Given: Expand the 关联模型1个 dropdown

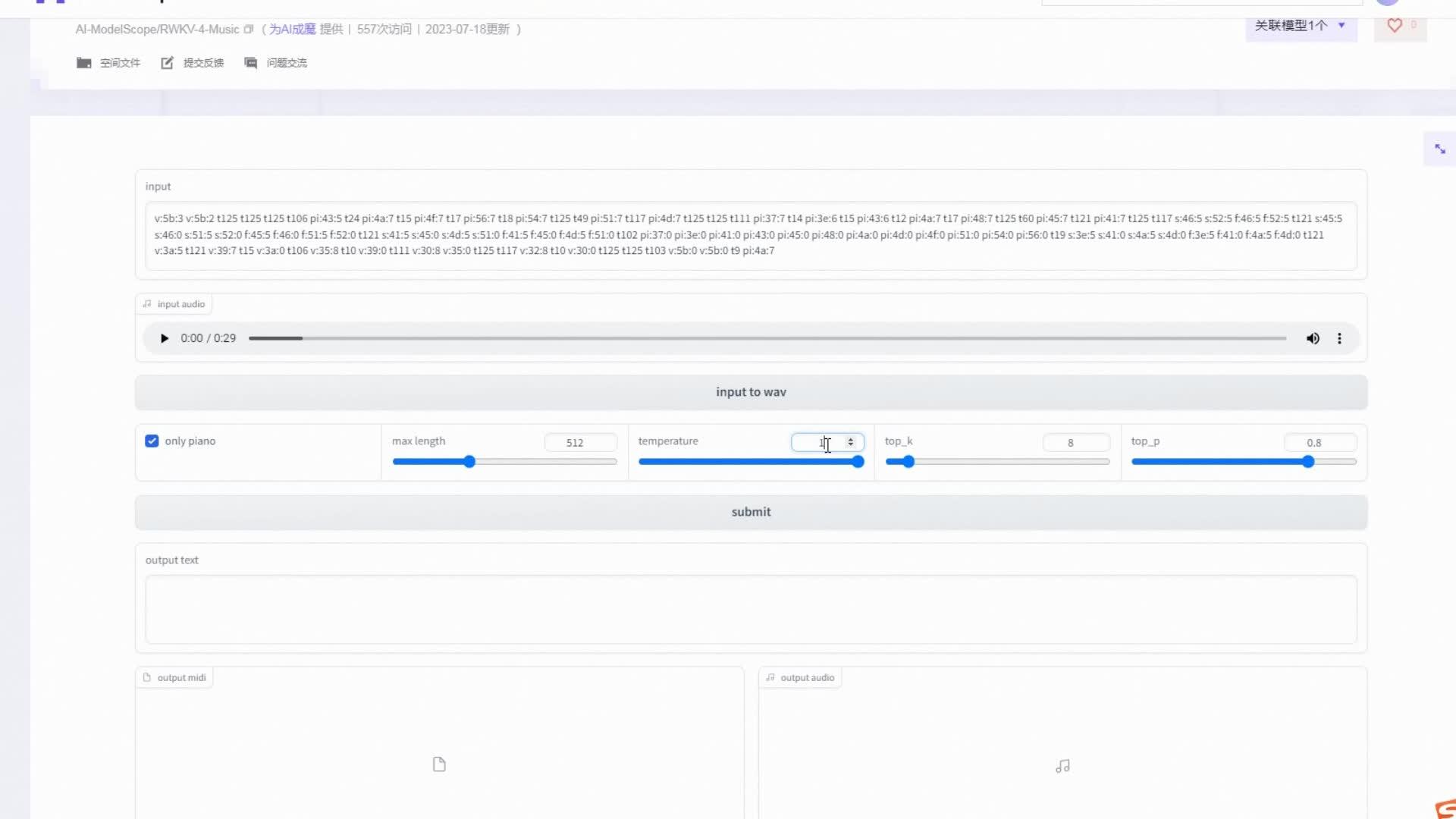Looking at the screenshot, I should [x=1300, y=26].
